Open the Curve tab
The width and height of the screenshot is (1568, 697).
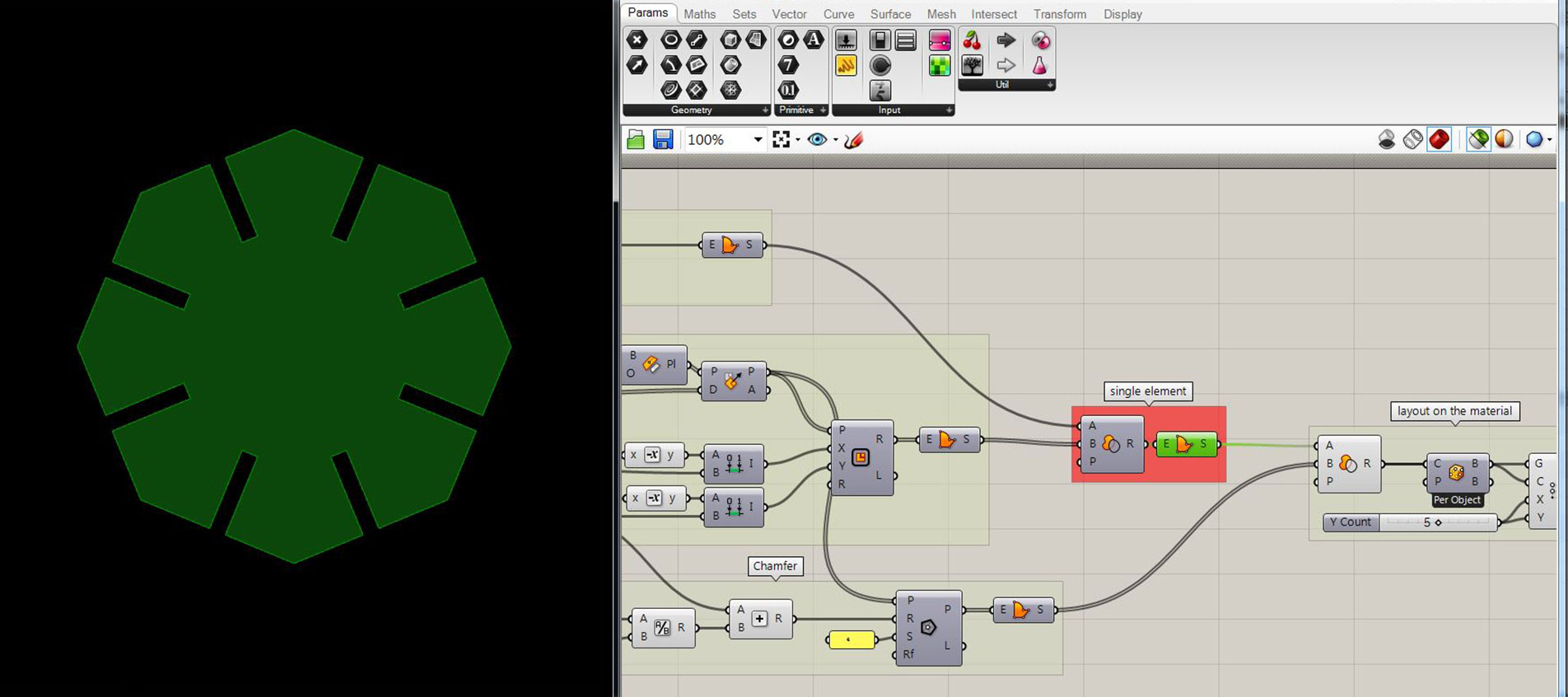[x=838, y=14]
